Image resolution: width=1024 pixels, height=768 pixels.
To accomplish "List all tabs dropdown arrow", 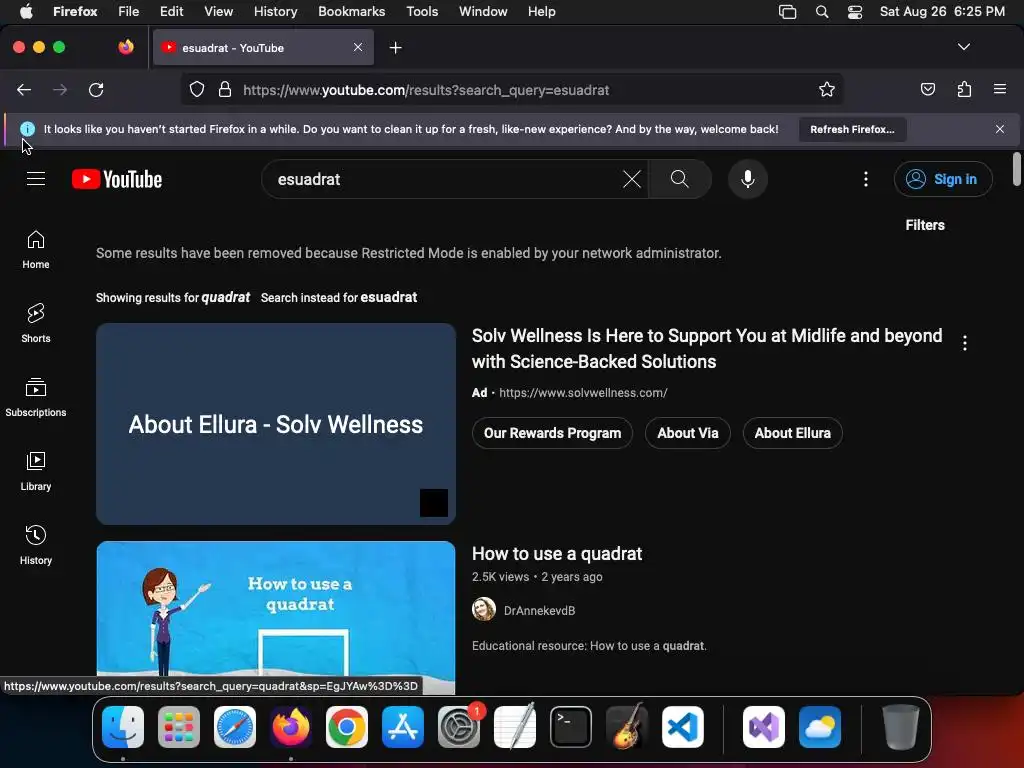I will pos(963,47).
